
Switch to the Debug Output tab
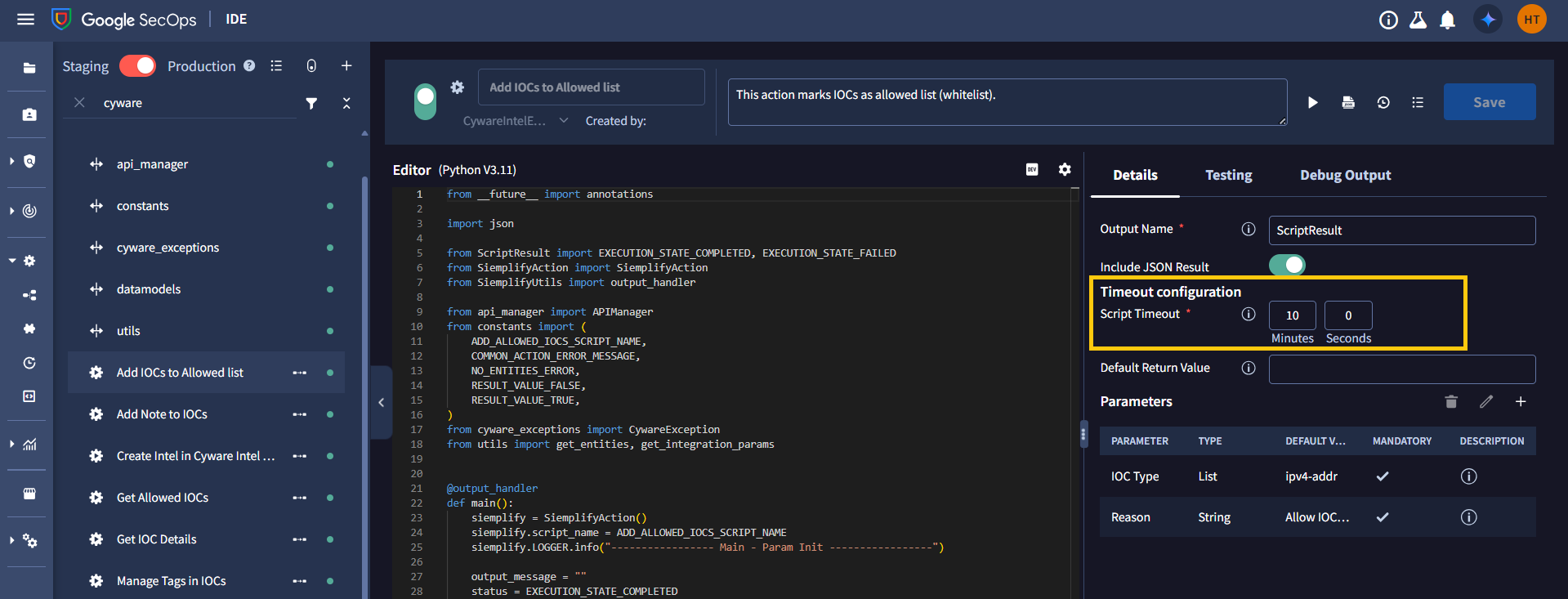tap(1345, 175)
